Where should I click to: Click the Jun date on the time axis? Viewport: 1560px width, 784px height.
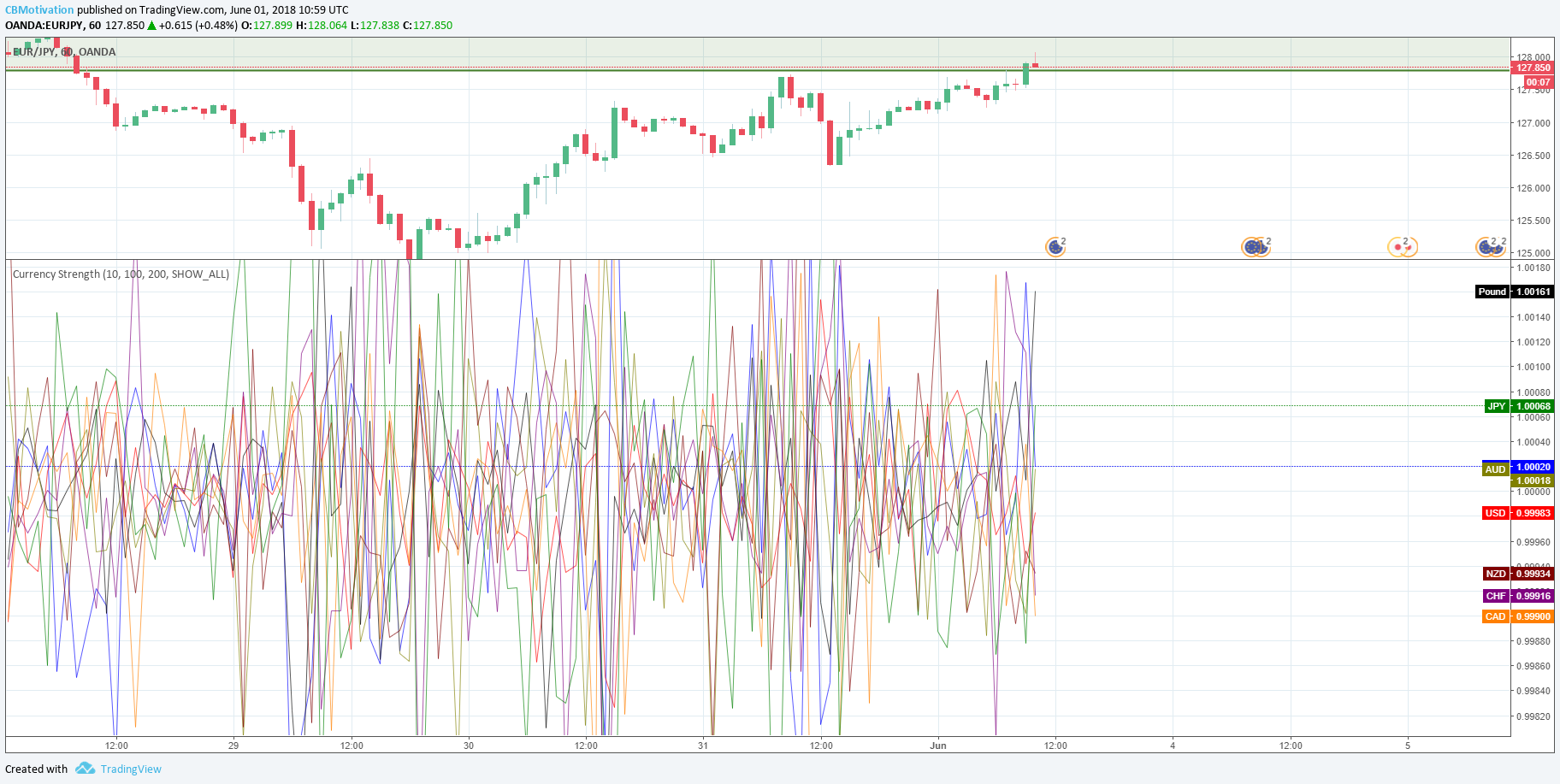pos(938,746)
